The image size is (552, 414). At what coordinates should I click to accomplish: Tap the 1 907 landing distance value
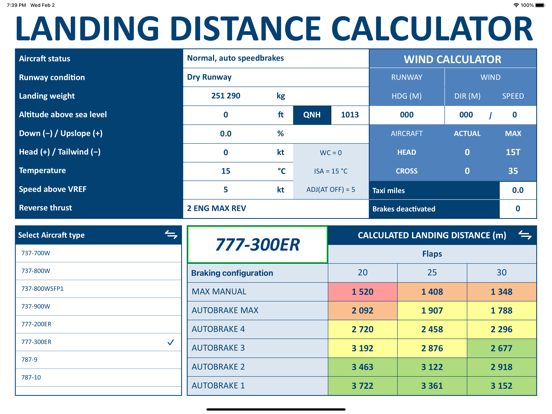click(432, 310)
